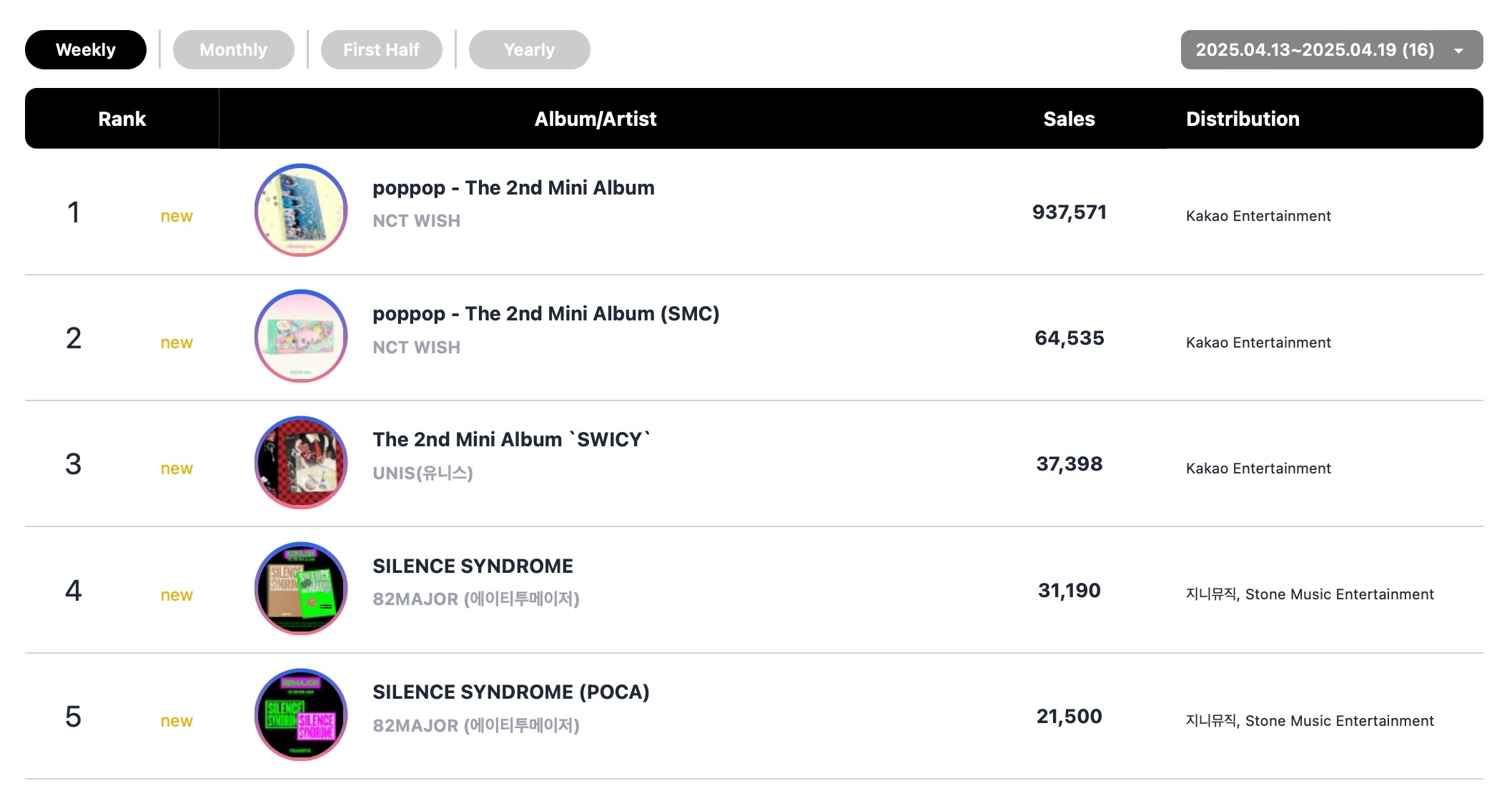Click the SILENCE SYNDROME (POCA) album title
The height and width of the screenshot is (786, 1512).
coord(511,692)
